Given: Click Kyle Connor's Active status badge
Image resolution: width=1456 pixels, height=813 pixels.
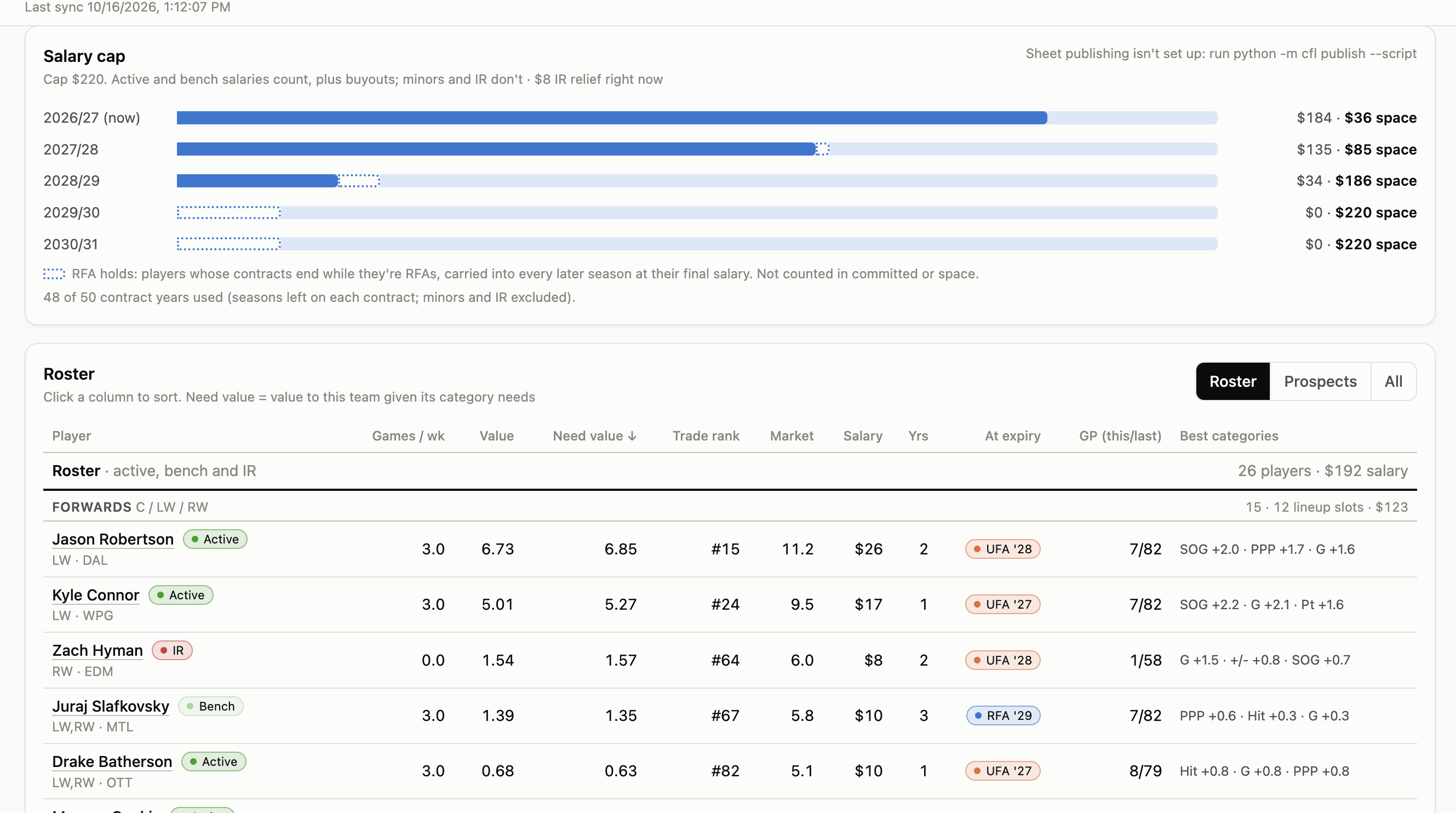Looking at the screenshot, I should tap(181, 596).
